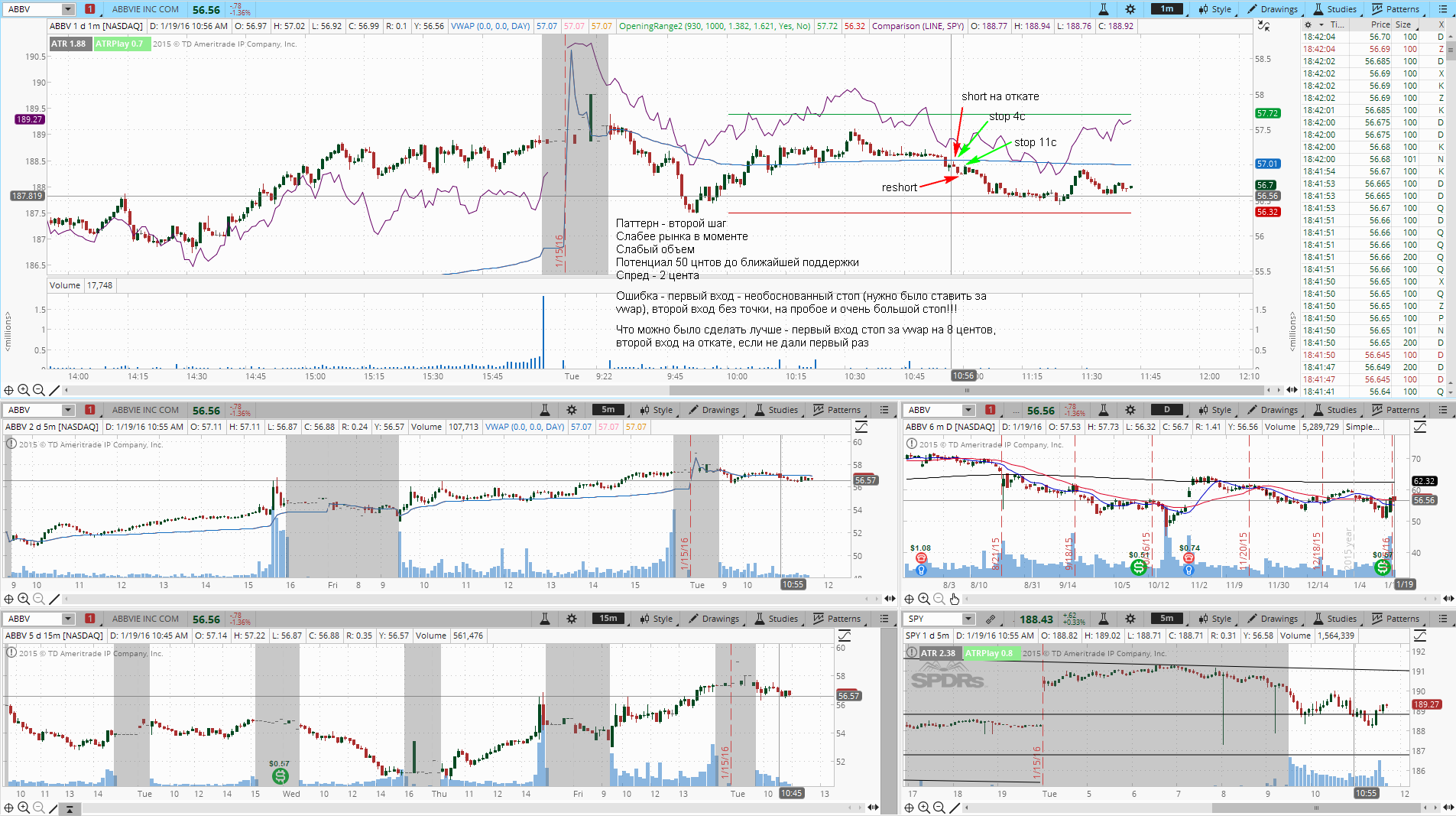
Task: Zoom in on the ABBV daily chart
Action: [924, 599]
